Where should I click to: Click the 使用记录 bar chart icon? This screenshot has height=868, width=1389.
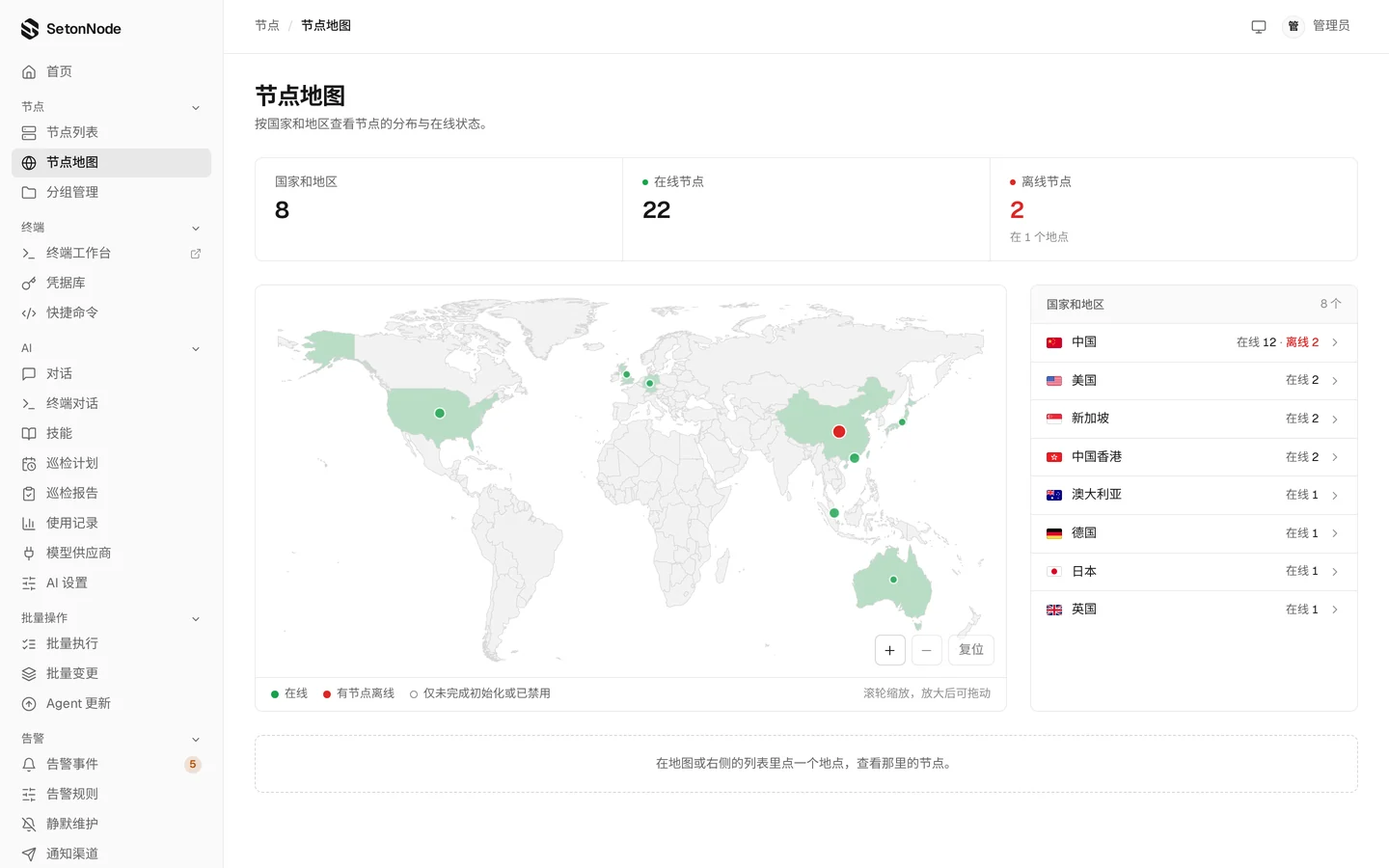point(29,524)
